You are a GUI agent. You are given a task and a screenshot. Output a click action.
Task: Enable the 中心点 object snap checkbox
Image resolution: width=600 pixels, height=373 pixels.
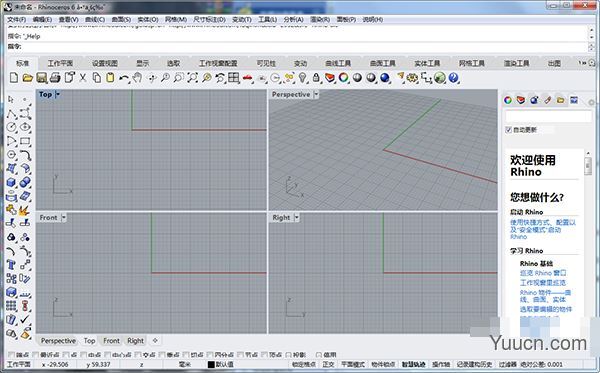[108, 355]
